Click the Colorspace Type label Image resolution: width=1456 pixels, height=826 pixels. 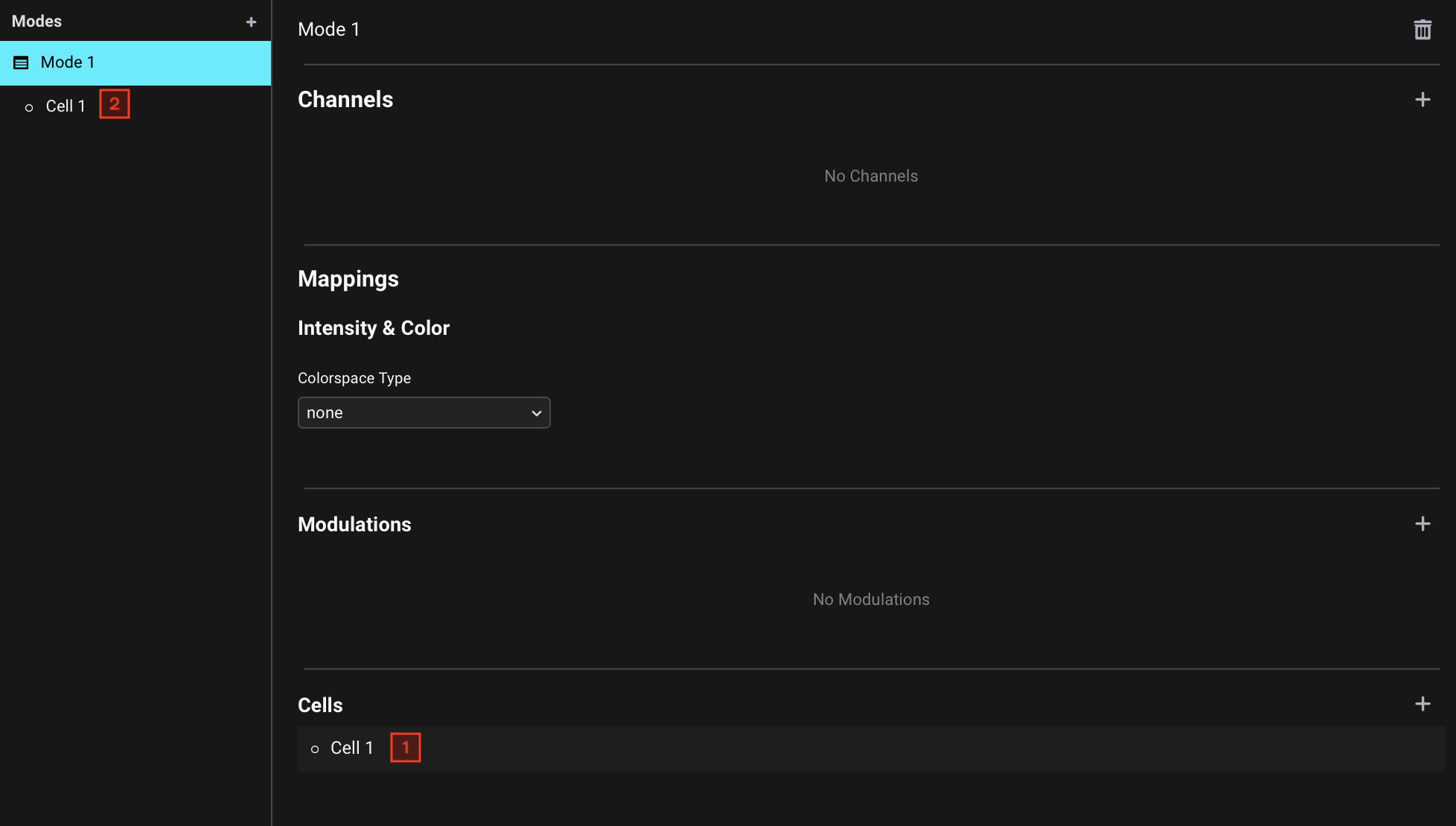tap(354, 378)
